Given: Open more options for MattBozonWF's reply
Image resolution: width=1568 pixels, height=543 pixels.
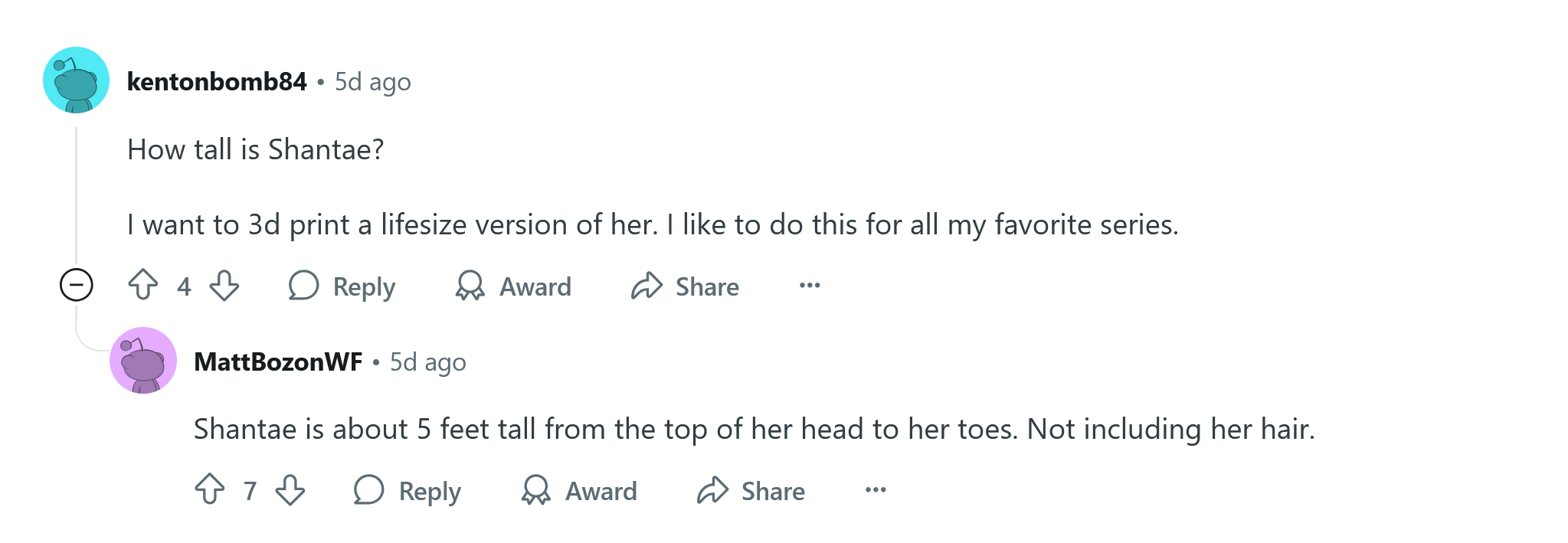Looking at the screenshot, I should pyautogui.click(x=876, y=490).
